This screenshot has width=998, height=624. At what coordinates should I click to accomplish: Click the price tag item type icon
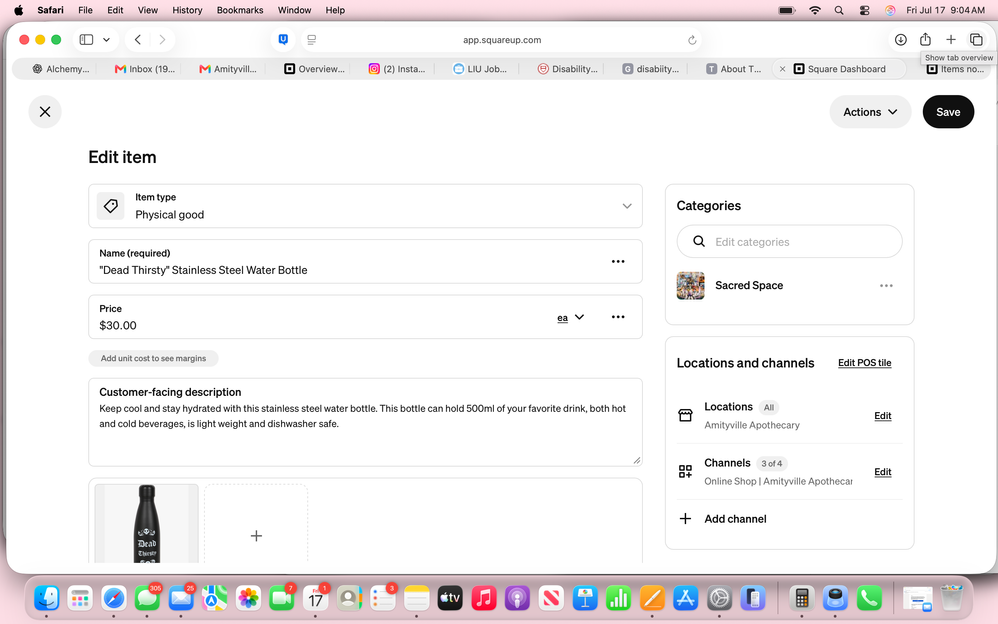click(111, 206)
